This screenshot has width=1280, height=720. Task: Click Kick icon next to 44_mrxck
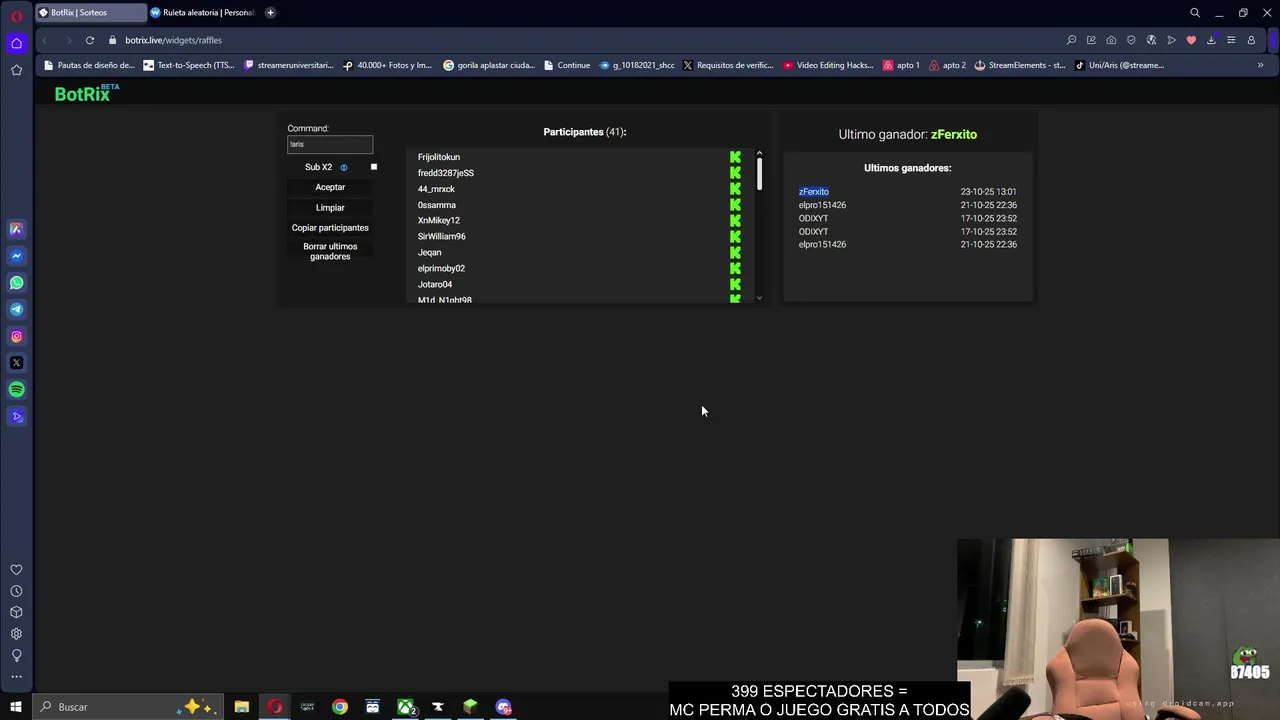[735, 189]
